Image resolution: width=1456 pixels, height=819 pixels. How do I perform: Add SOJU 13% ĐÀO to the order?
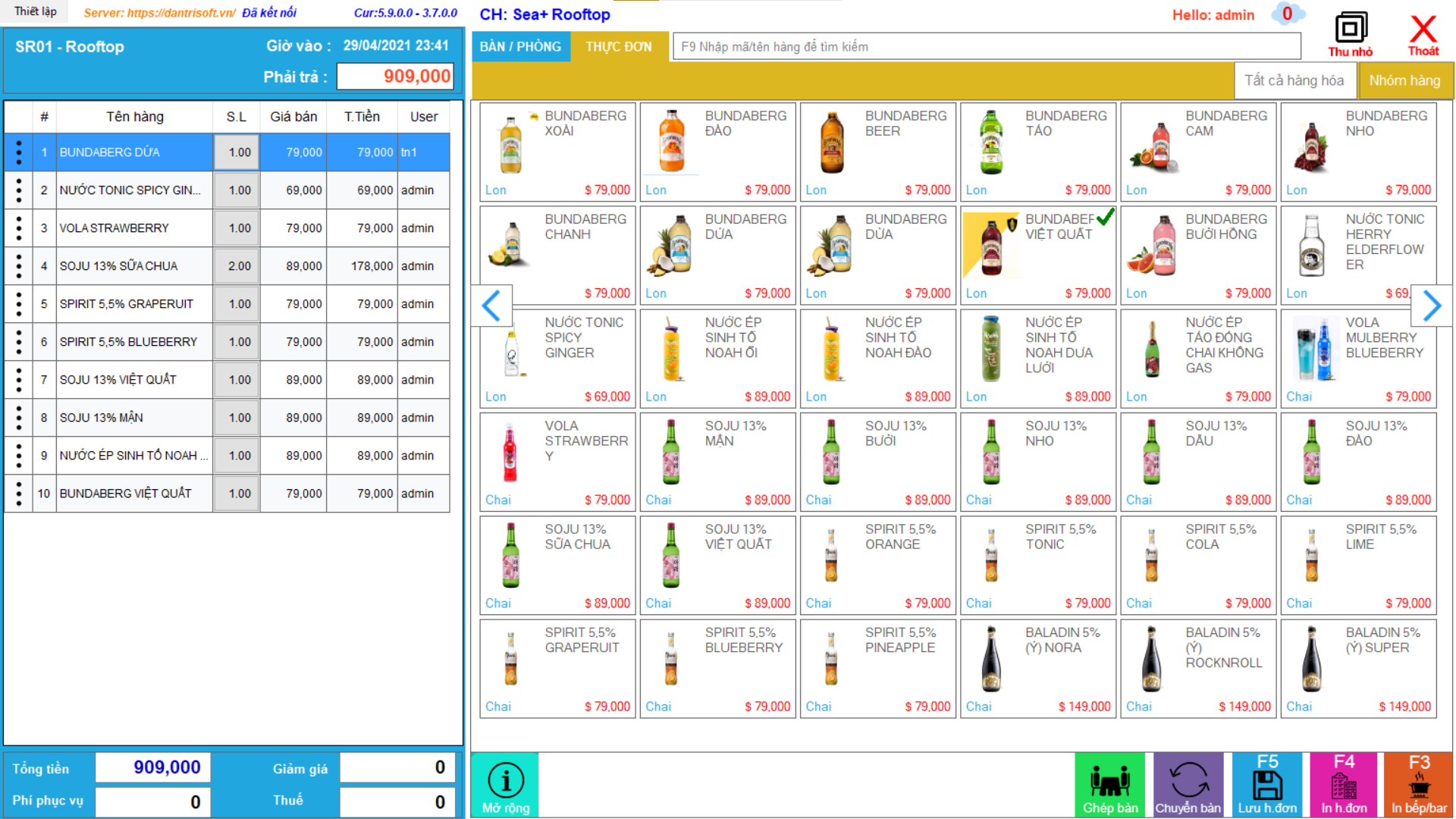(x=1359, y=462)
